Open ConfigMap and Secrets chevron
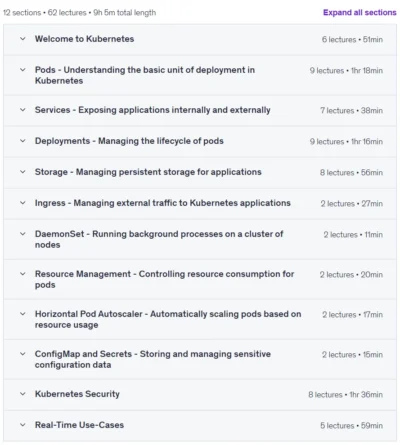The image size is (400, 445). [x=23, y=354]
